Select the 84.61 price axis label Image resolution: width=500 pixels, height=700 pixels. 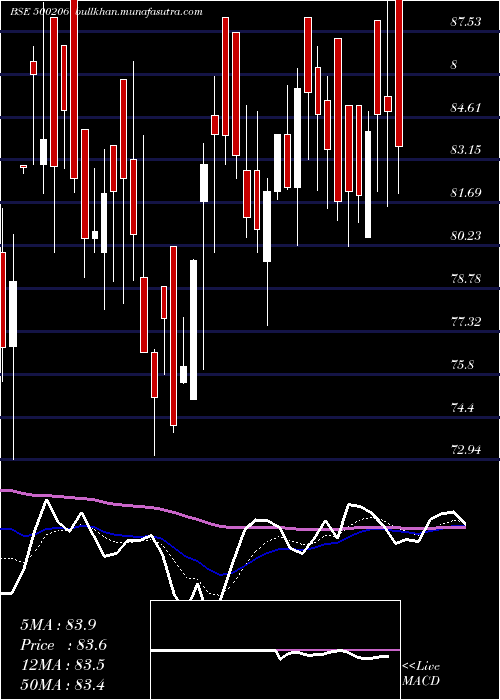point(466,107)
